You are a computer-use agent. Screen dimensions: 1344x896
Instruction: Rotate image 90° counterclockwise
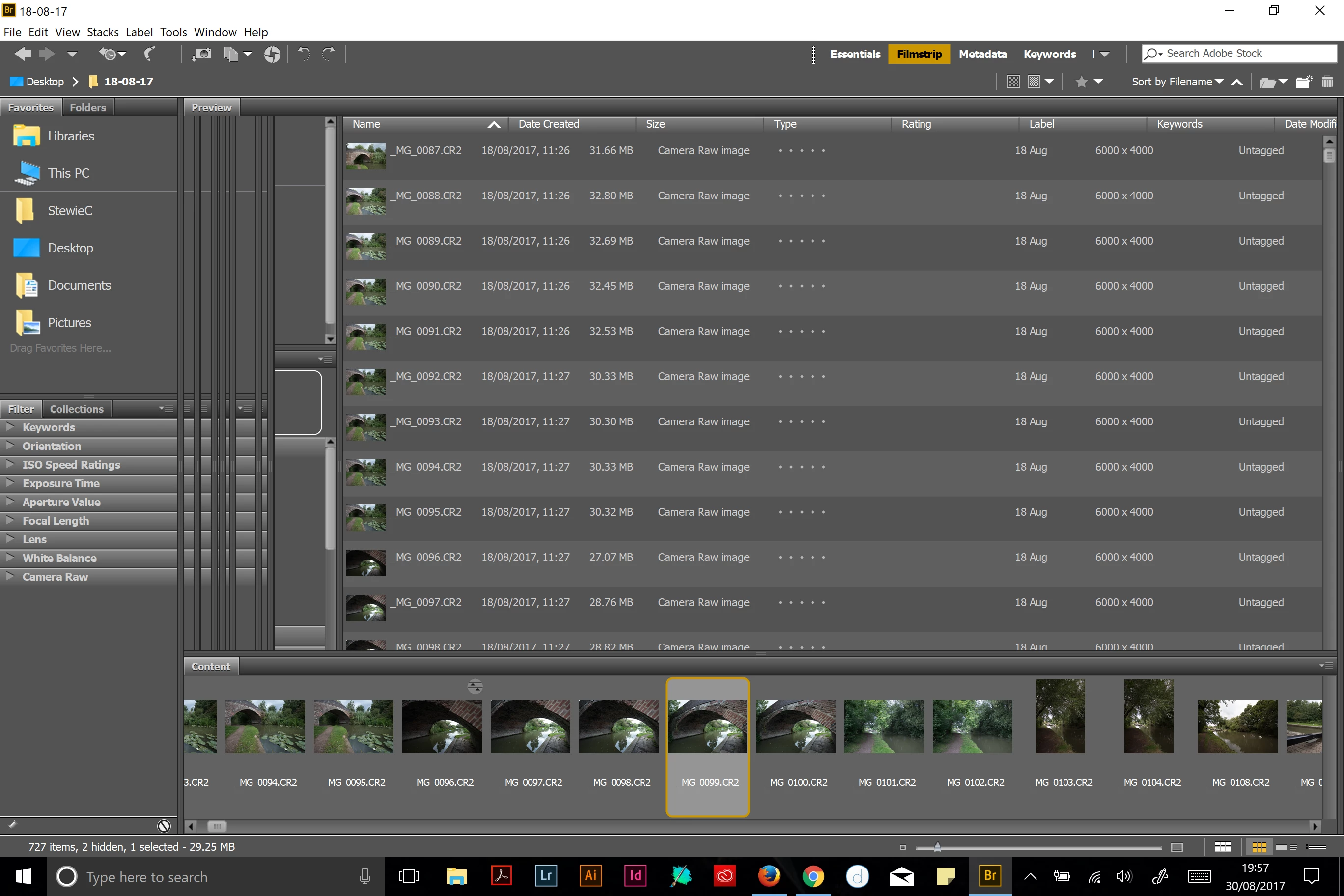click(x=304, y=55)
